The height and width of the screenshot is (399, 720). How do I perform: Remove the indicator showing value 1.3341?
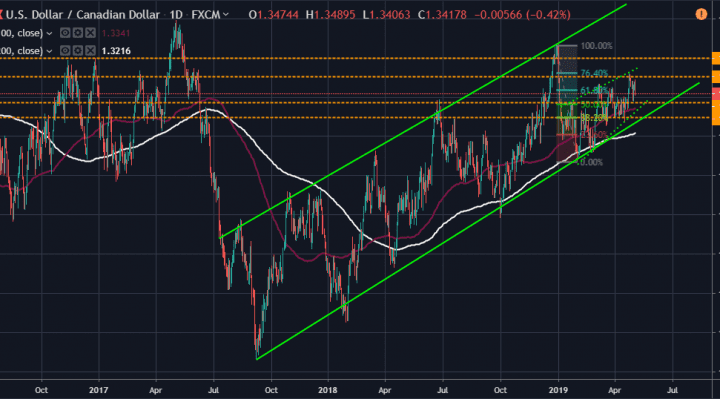[x=90, y=33]
